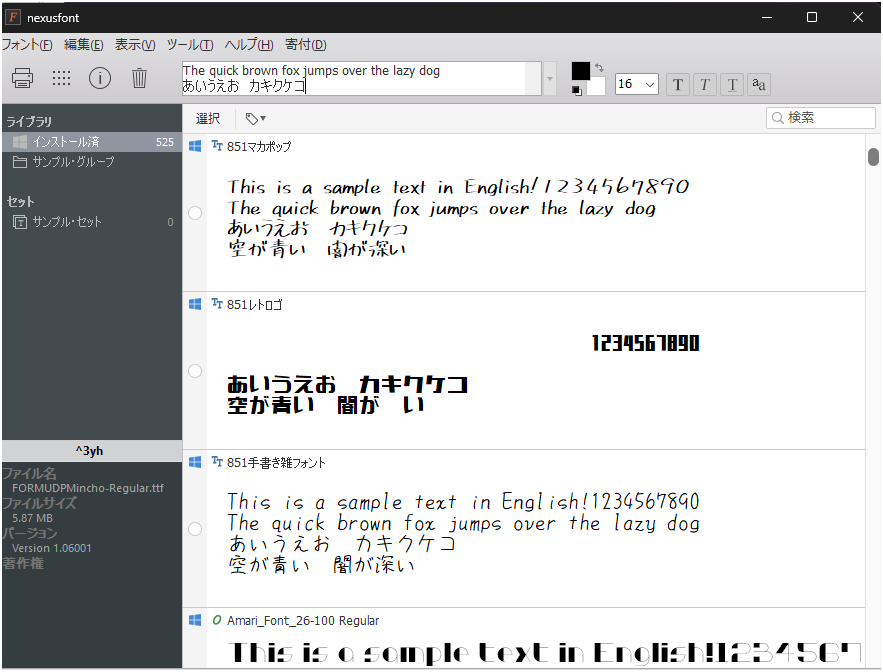Toggle italic preview formatting
Viewport: 883px width, 672px height.
[x=703, y=84]
